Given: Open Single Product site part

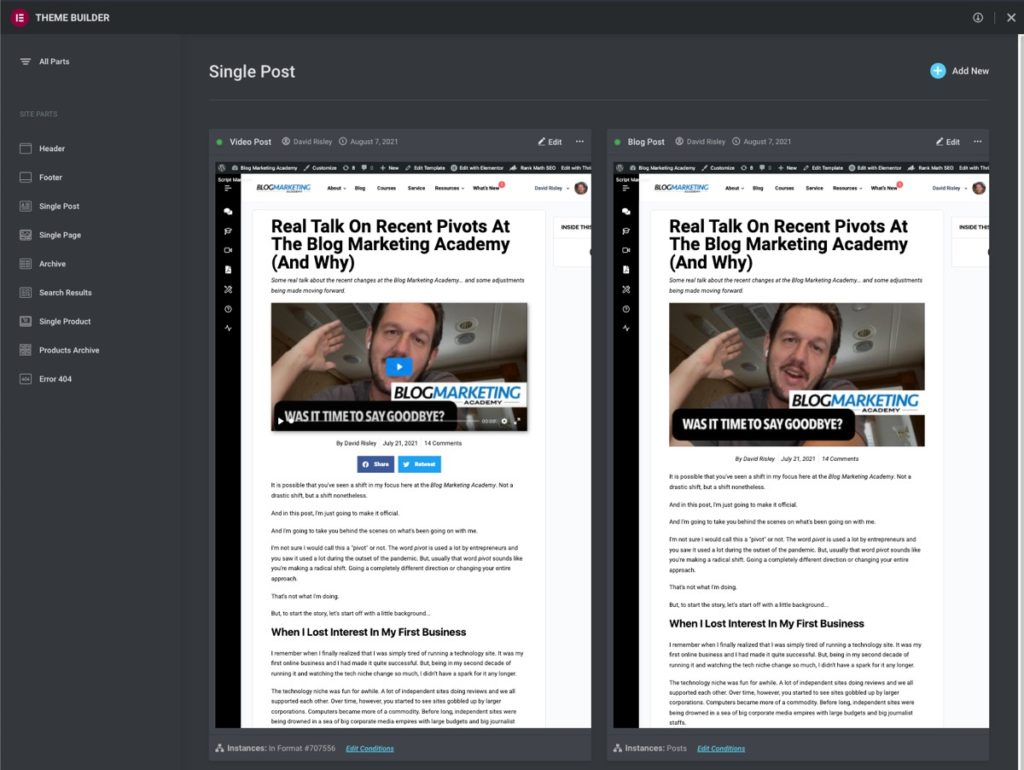Looking at the screenshot, I should [x=65, y=321].
